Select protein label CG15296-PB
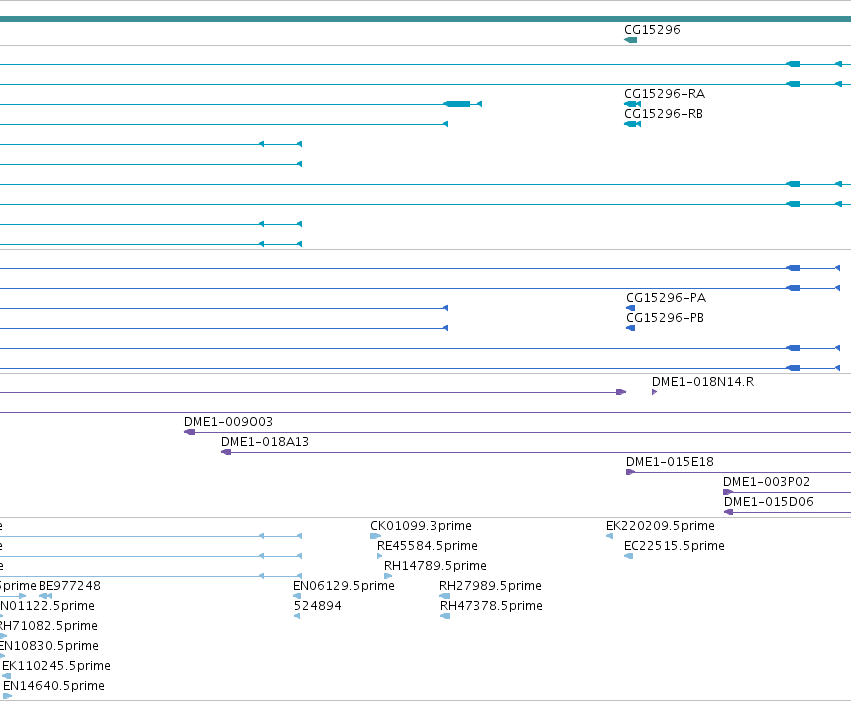The width and height of the screenshot is (851, 701). [665, 318]
